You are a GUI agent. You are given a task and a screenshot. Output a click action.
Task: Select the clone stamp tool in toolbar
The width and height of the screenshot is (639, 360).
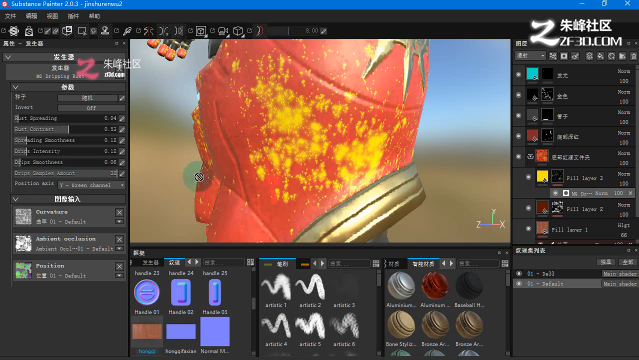pos(105,31)
